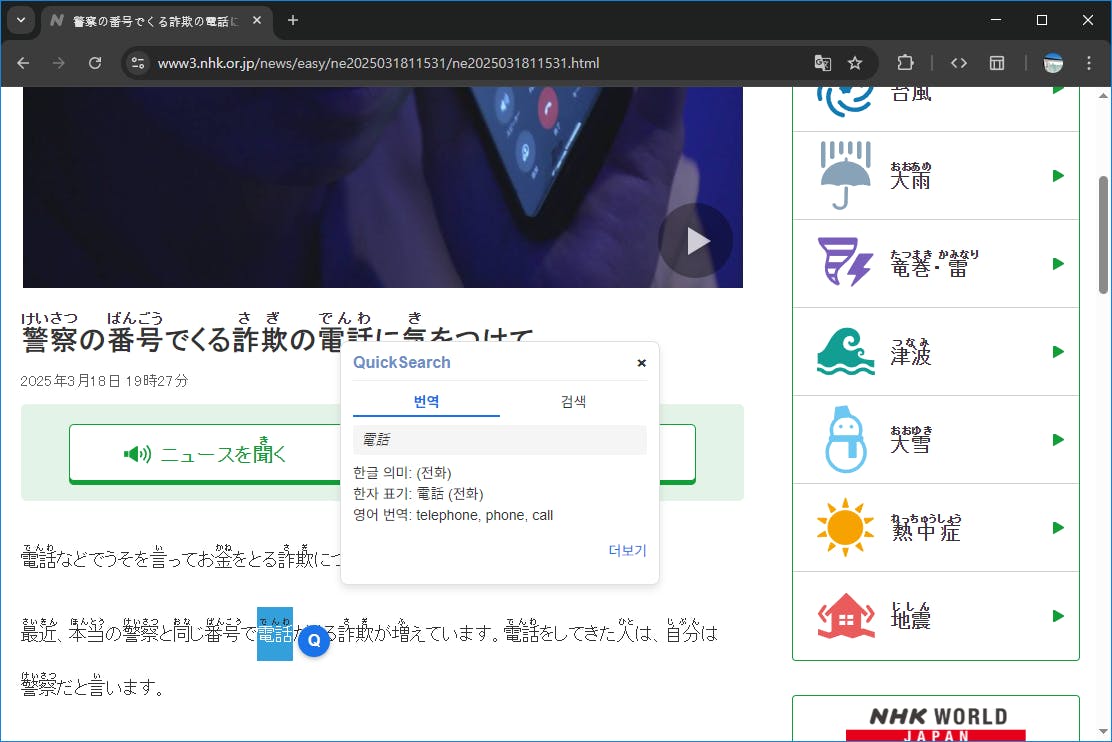Close the NHK news tab
This screenshot has height=742, width=1112.
pyautogui.click(x=257, y=21)
